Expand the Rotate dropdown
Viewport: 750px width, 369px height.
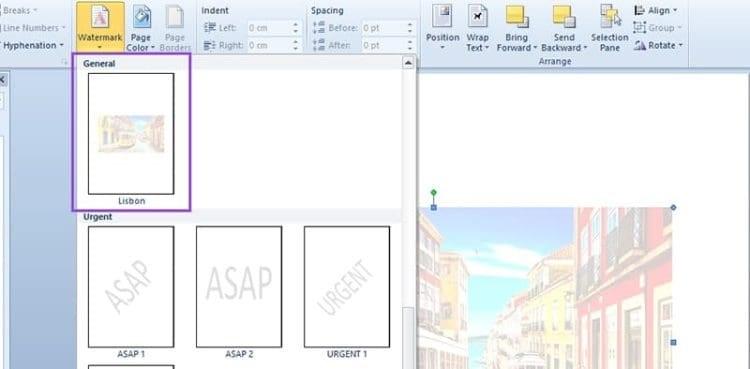pyautogui.click(x=658, y=45)
